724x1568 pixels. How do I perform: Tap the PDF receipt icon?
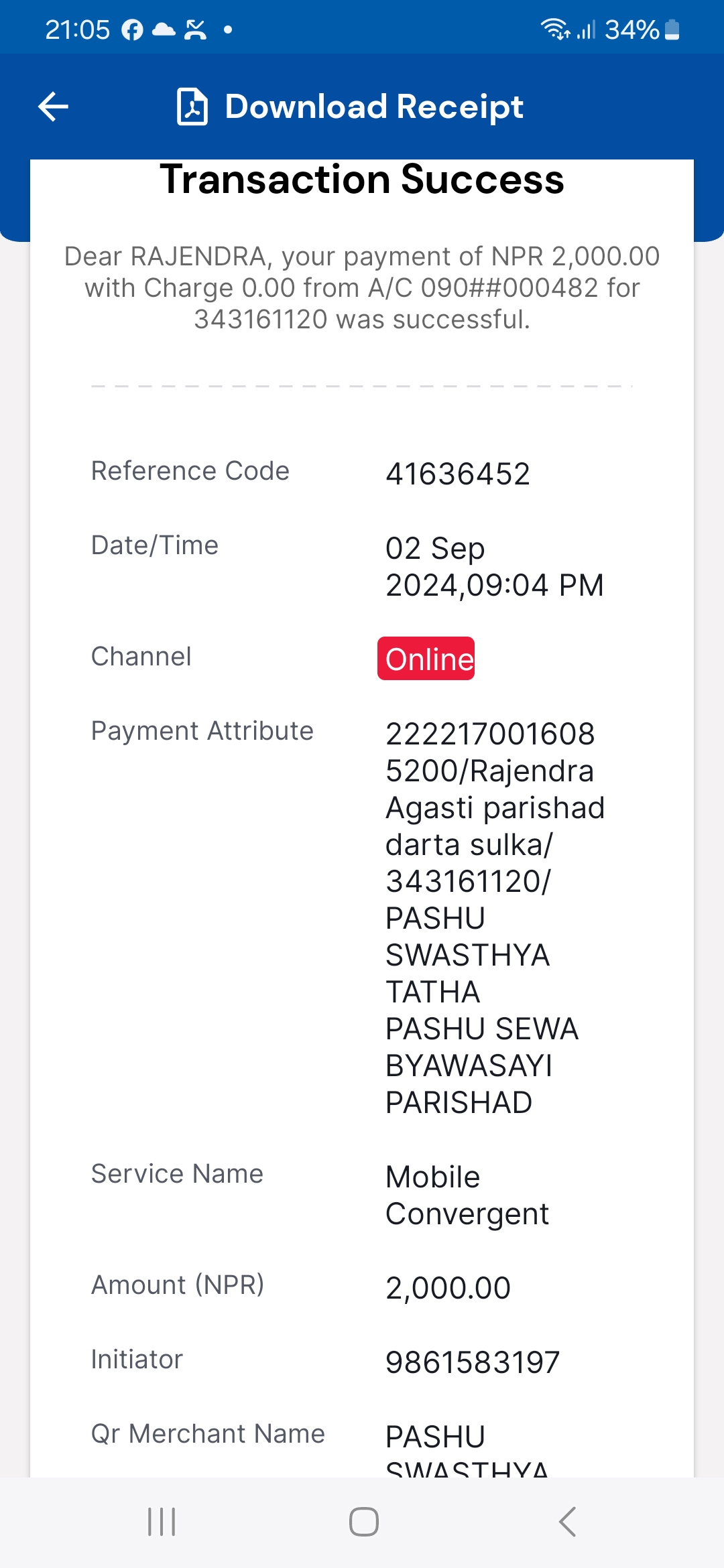[192, 107]
